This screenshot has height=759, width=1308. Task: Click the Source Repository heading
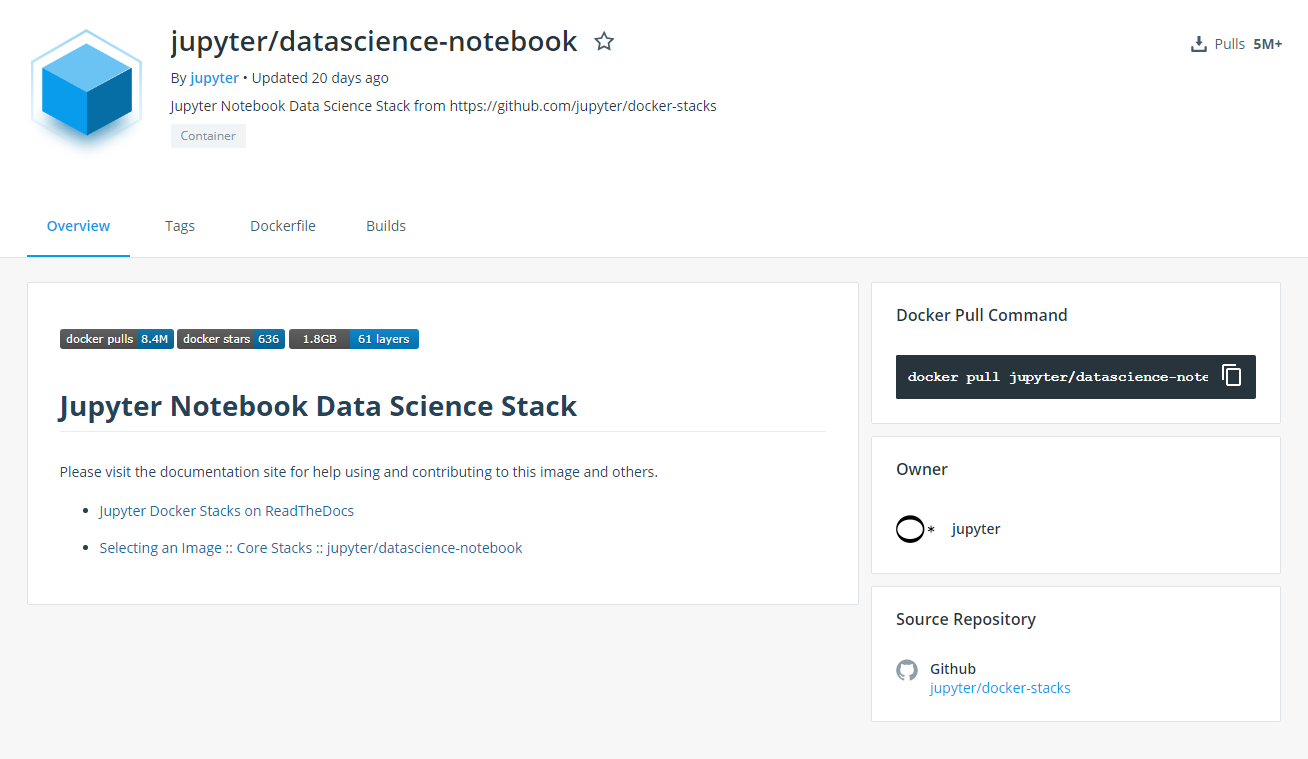pyautogui.click(x=966, y=619)
